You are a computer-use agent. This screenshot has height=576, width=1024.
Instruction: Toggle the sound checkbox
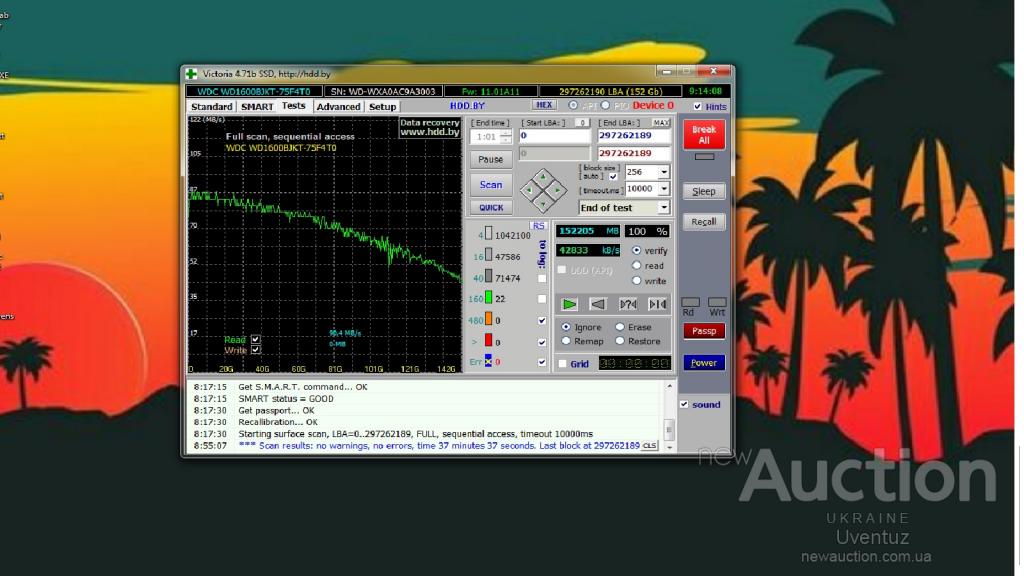[684, 404]
